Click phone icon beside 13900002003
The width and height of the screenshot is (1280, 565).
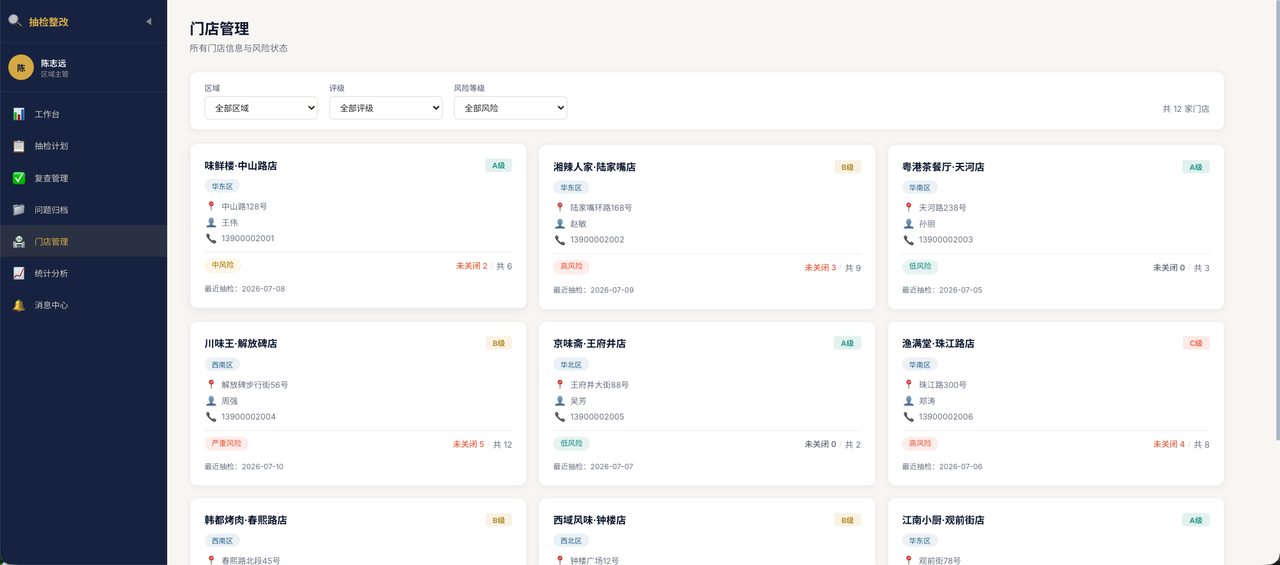click(x=908, y=240)
